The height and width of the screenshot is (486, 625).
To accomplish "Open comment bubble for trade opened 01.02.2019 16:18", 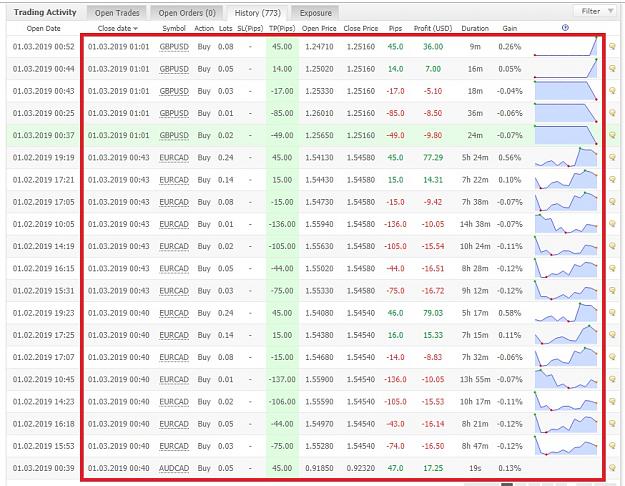I will pyautogui.click(x=613, y=424).
